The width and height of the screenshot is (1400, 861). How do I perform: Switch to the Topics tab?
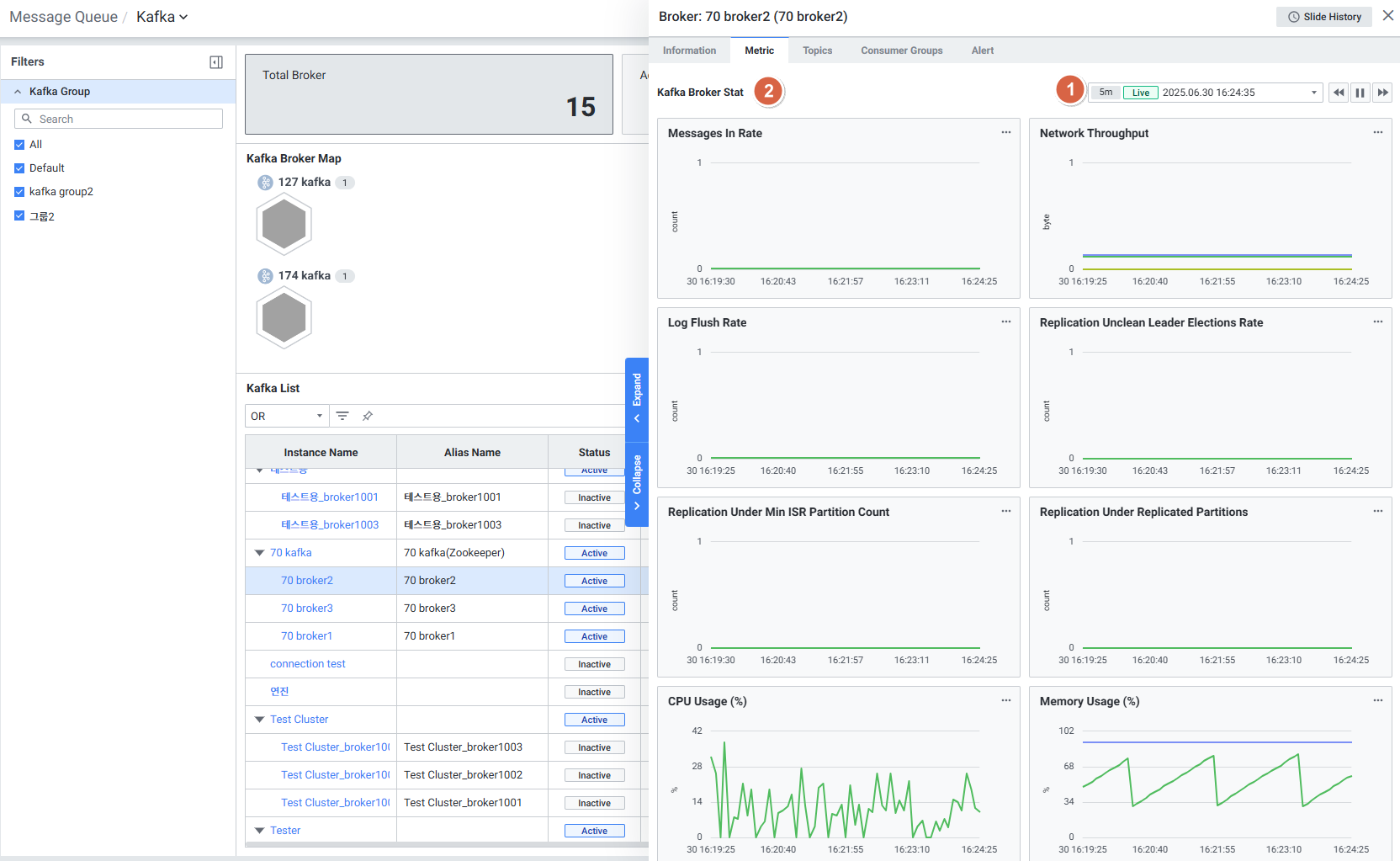tap(817, 50)
